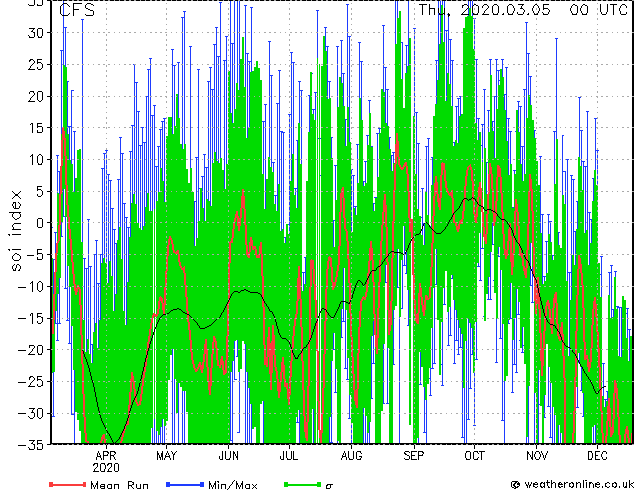This screenshot has height=490, width=634.
Task: Click the date label Thu, 2020.03.05
Action: (484, 10)
